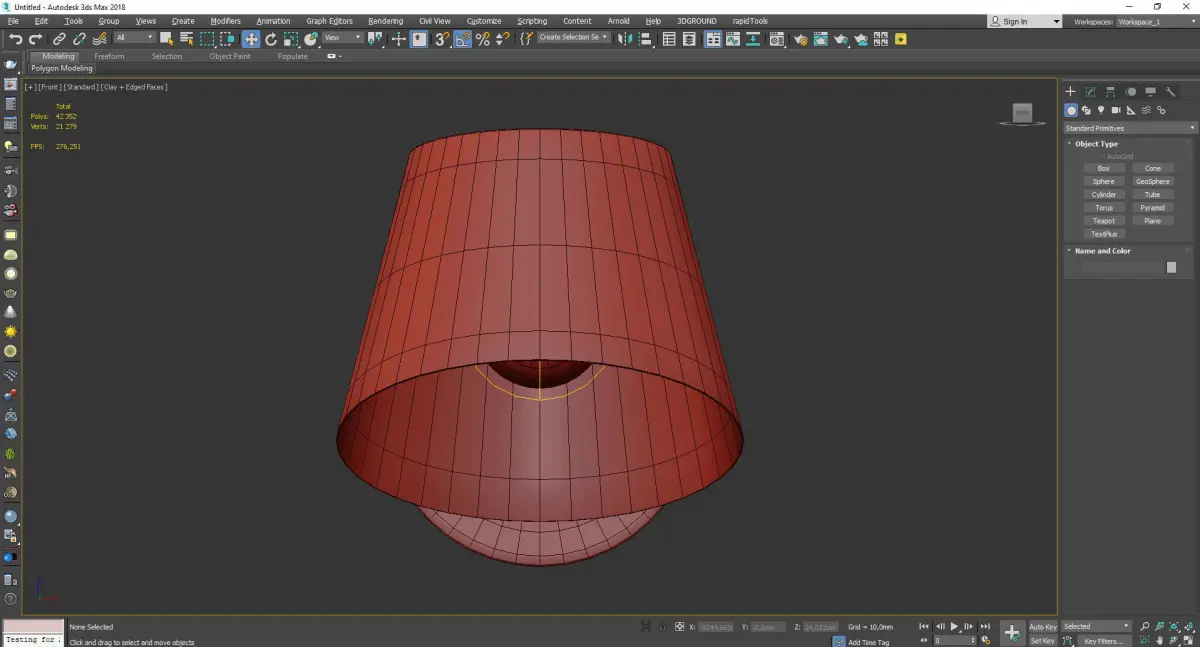The image size is (1200, 647).
Task: Open the Mirror tool
Action: [624, 39]
